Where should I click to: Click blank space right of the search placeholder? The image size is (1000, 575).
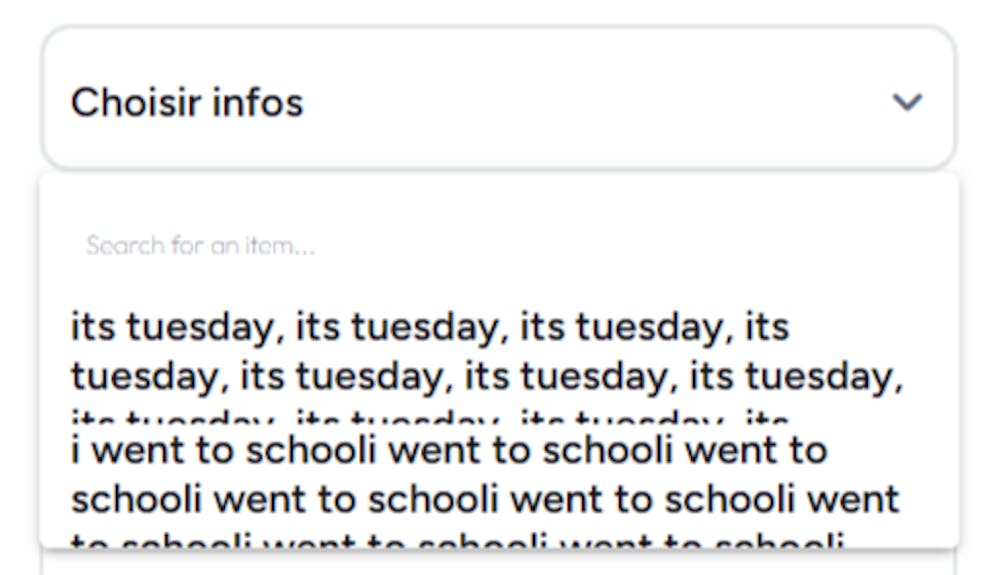(650, 245)
